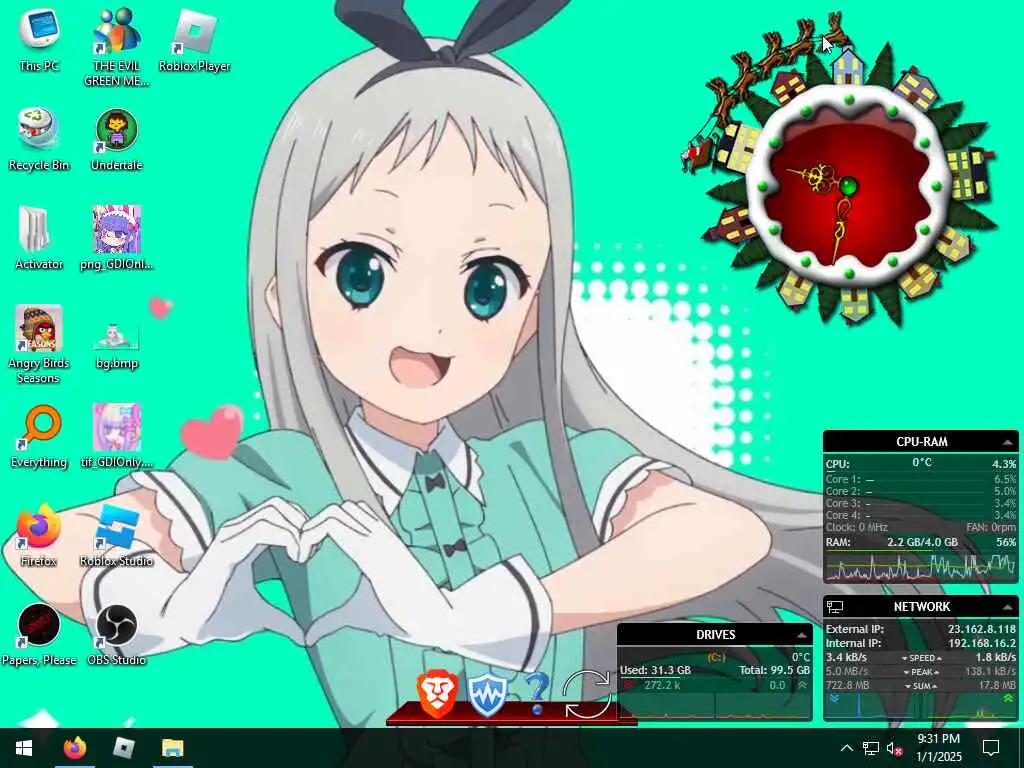
Task: Select THE EVIL GREEN ME... desktop shortcut
Action: (116, 48)
